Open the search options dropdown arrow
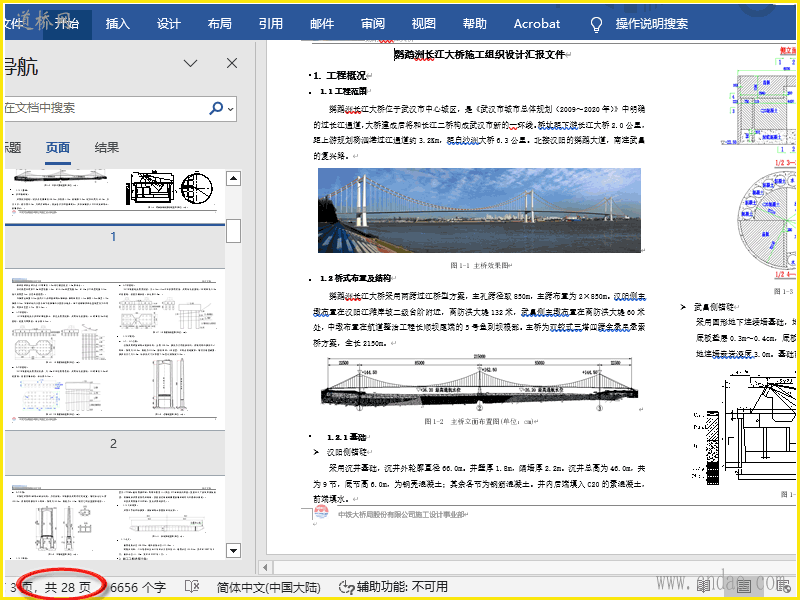Viewport: 800px width, 600px height. (231, 109)
